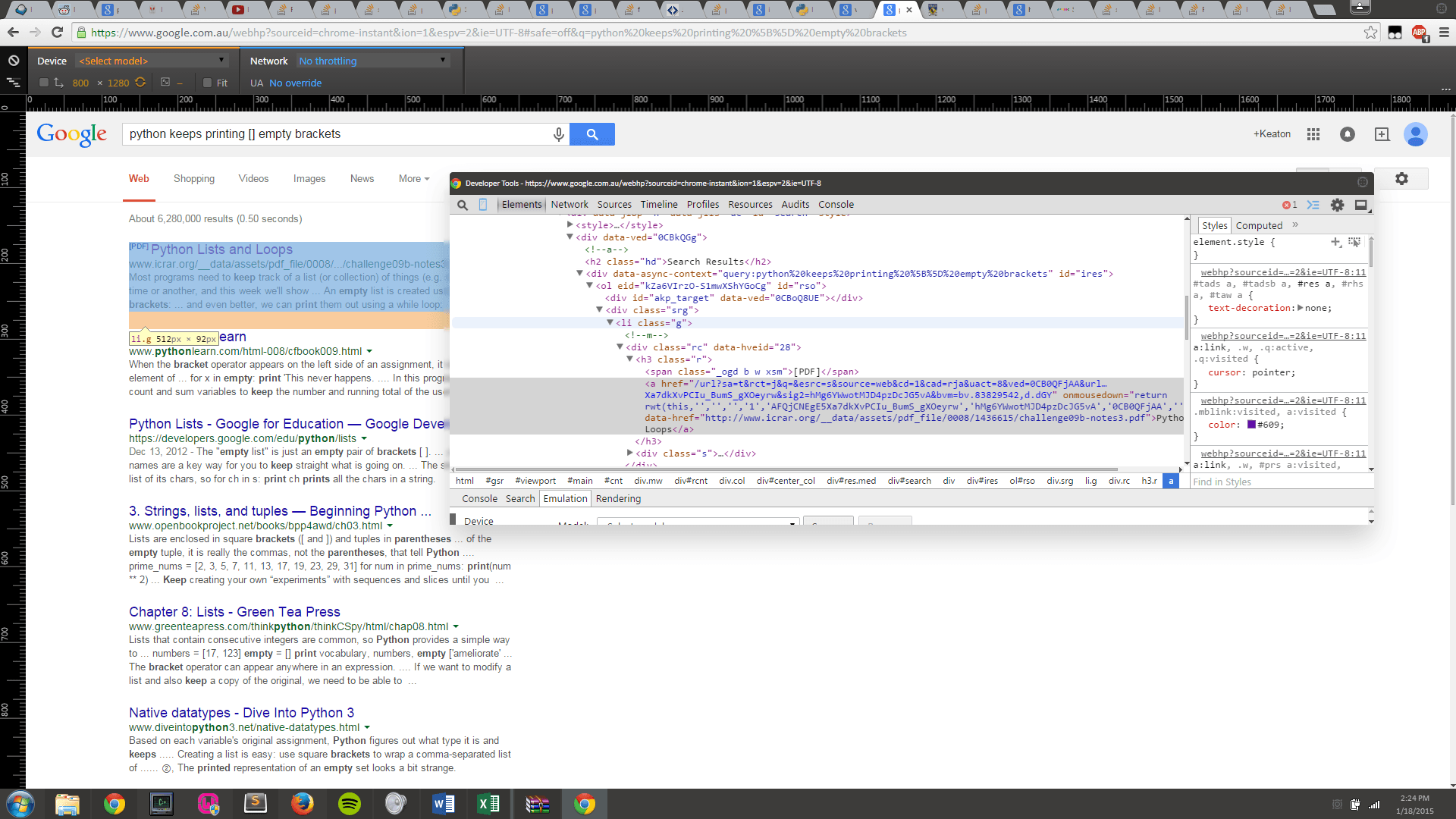The image size is (1456, 819).
Task: Open Excel from the taskbar
Action: point(489,804)
